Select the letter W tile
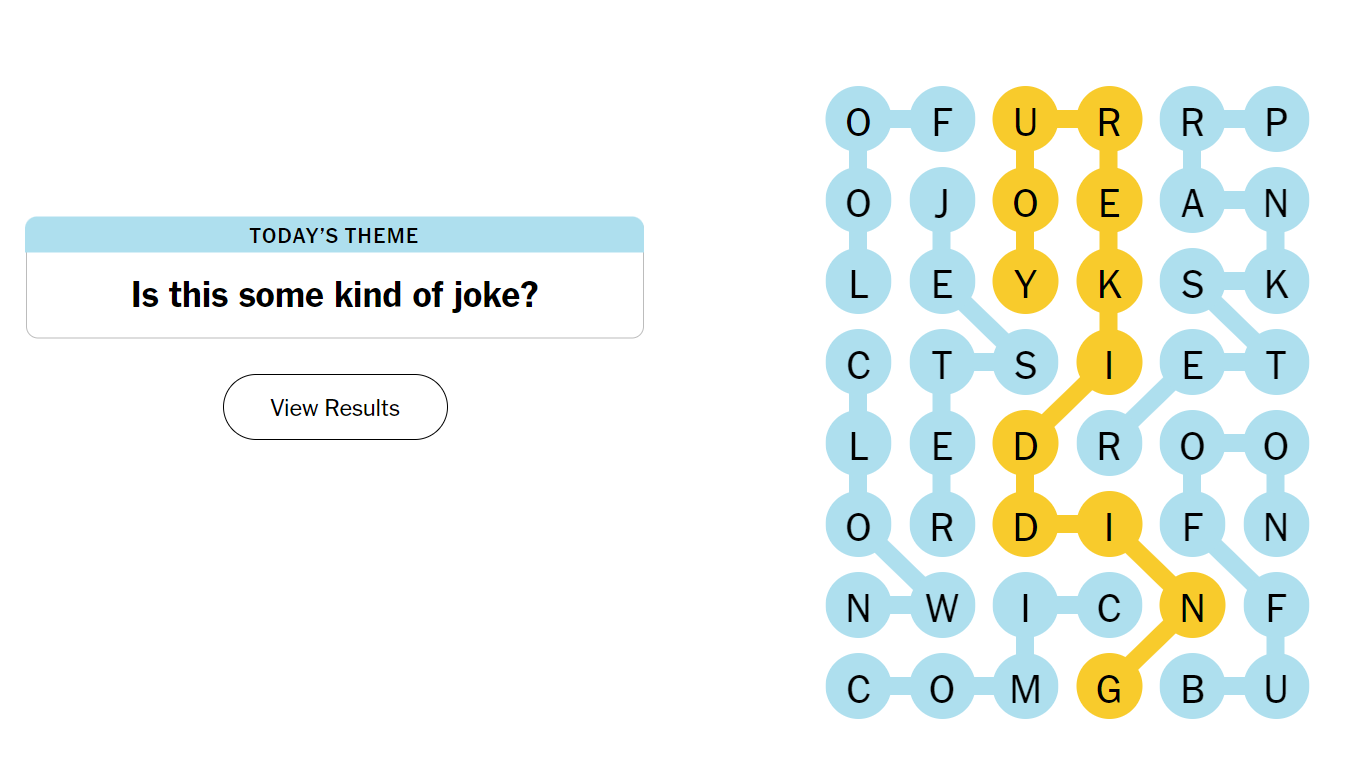Image resolution: width=1364 pixels, height=767 pixels. 941,607
